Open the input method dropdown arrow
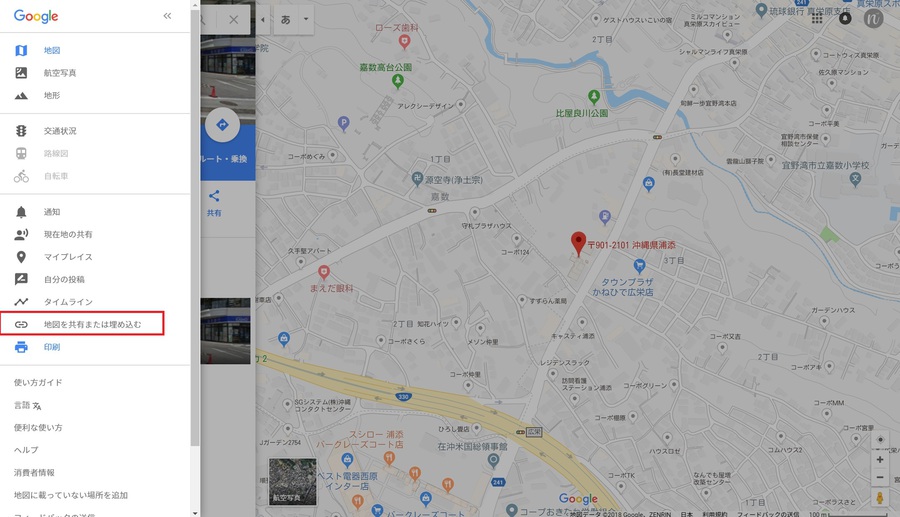The height and width of the screenshot is (517, 900). (x=306, y=20)
